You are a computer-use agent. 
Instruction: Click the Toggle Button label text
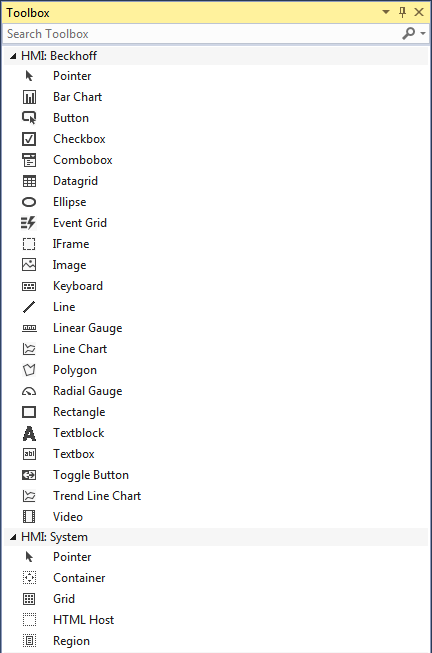point(91,475)
